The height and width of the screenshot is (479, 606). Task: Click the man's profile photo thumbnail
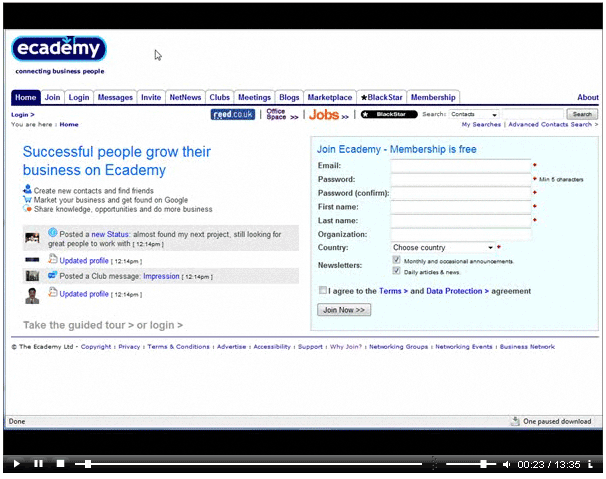coord(32,296)
